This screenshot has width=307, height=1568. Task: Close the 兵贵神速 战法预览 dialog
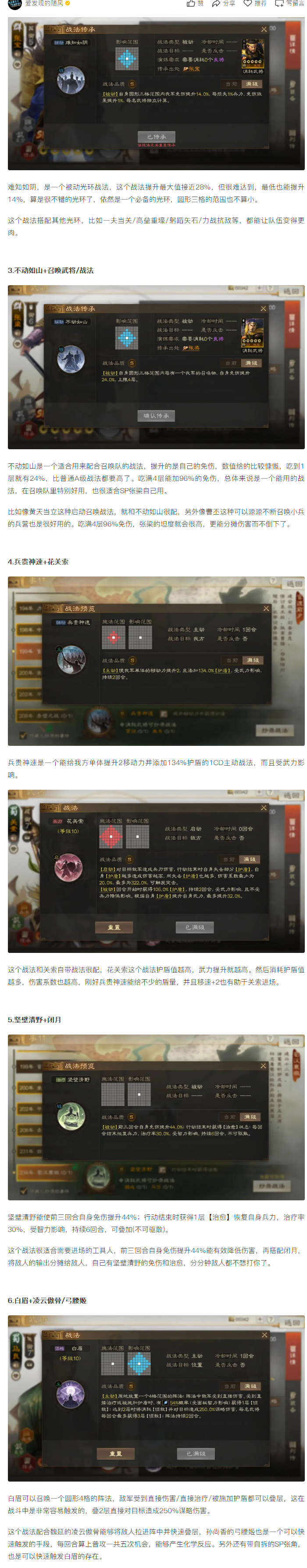[266, 608]
